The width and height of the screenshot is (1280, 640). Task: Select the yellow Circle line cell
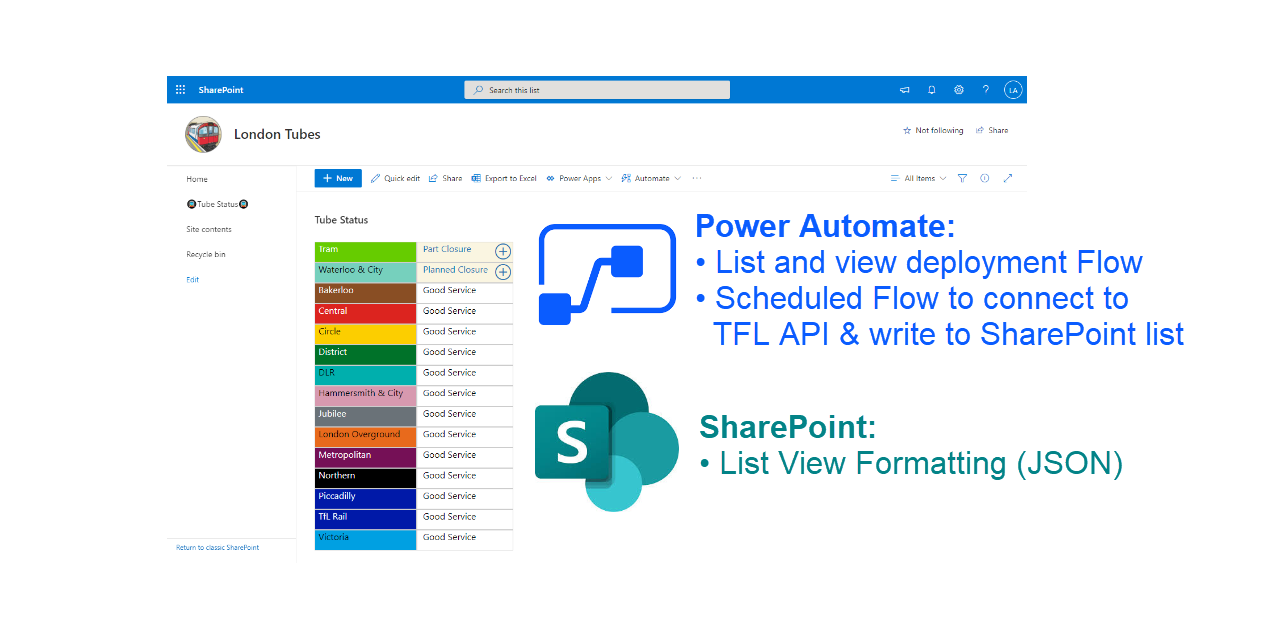pos(365,334)
